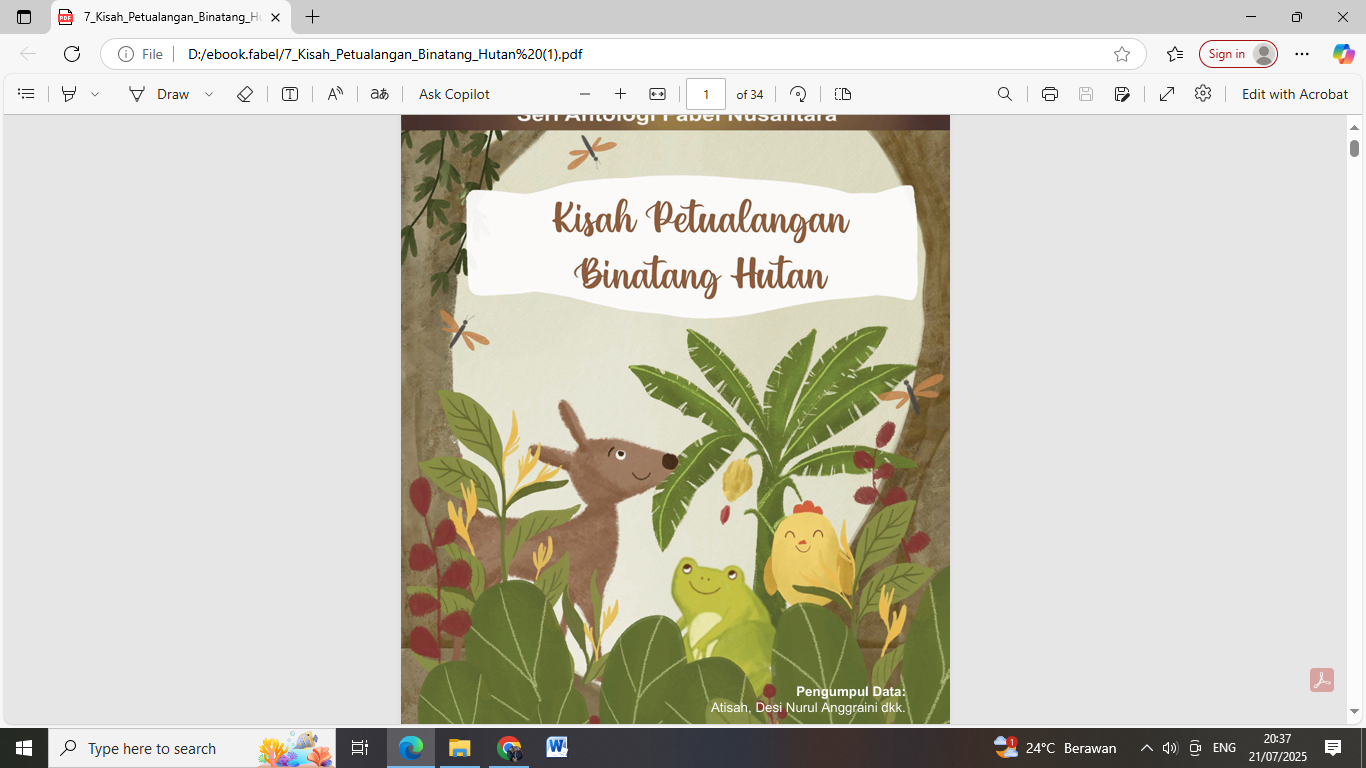The height and width of the screenshot is (768, 1366).
Task: Click inside the page number field
Action: pyautogui.click(x=707, y=93)
